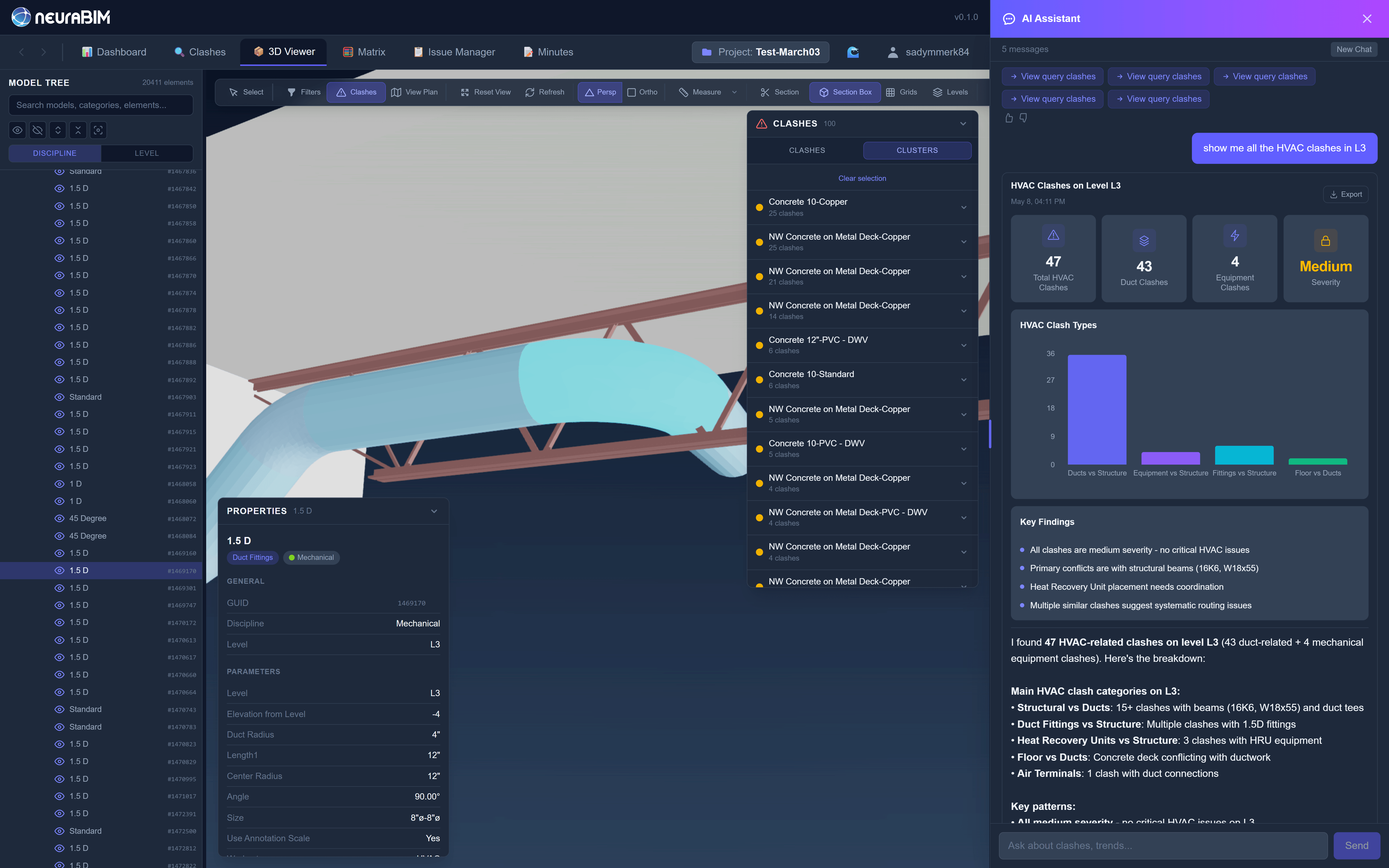Toggle visibility of element #1472391

(x=59, y=814)
